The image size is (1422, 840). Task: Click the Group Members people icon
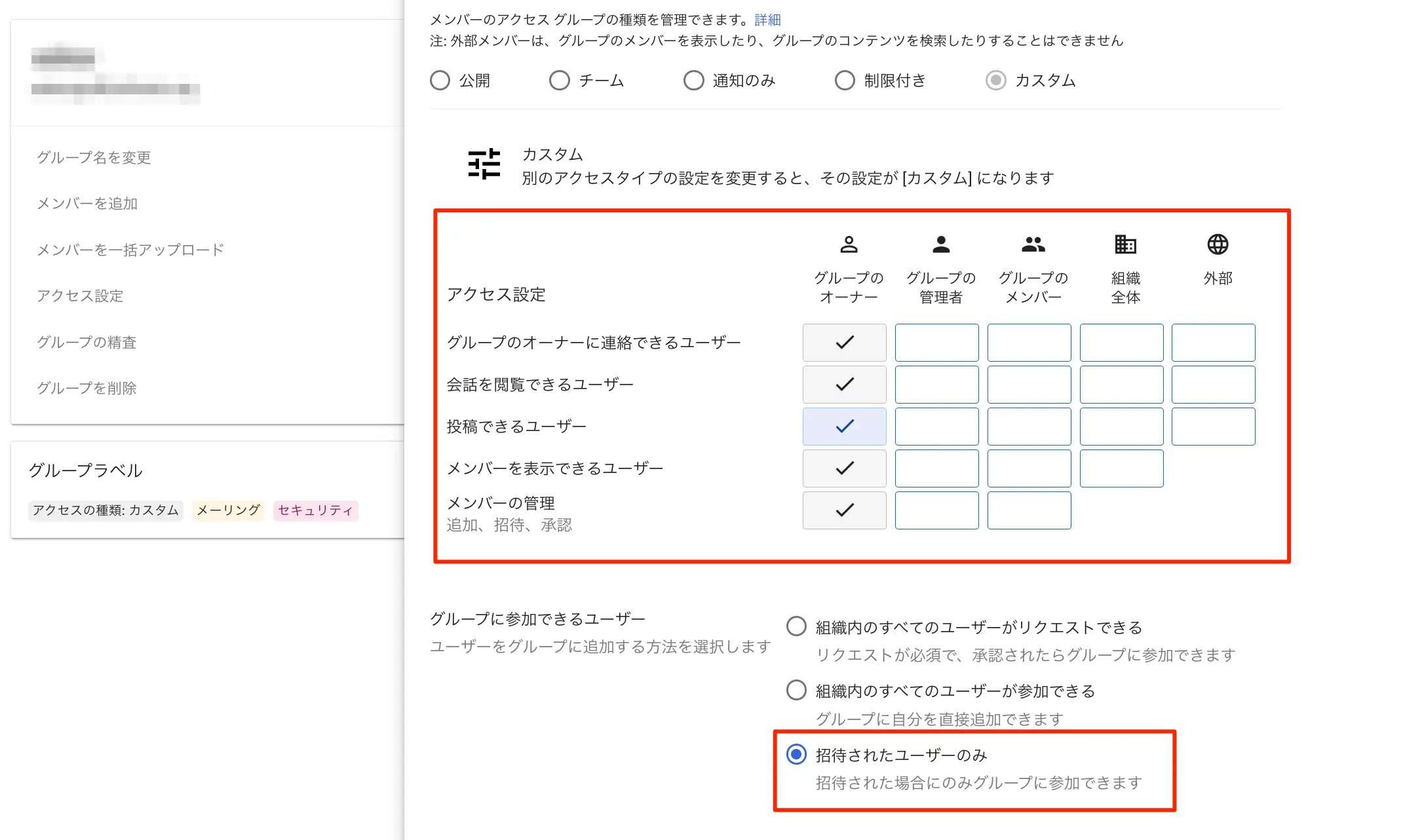point(1033,244)
